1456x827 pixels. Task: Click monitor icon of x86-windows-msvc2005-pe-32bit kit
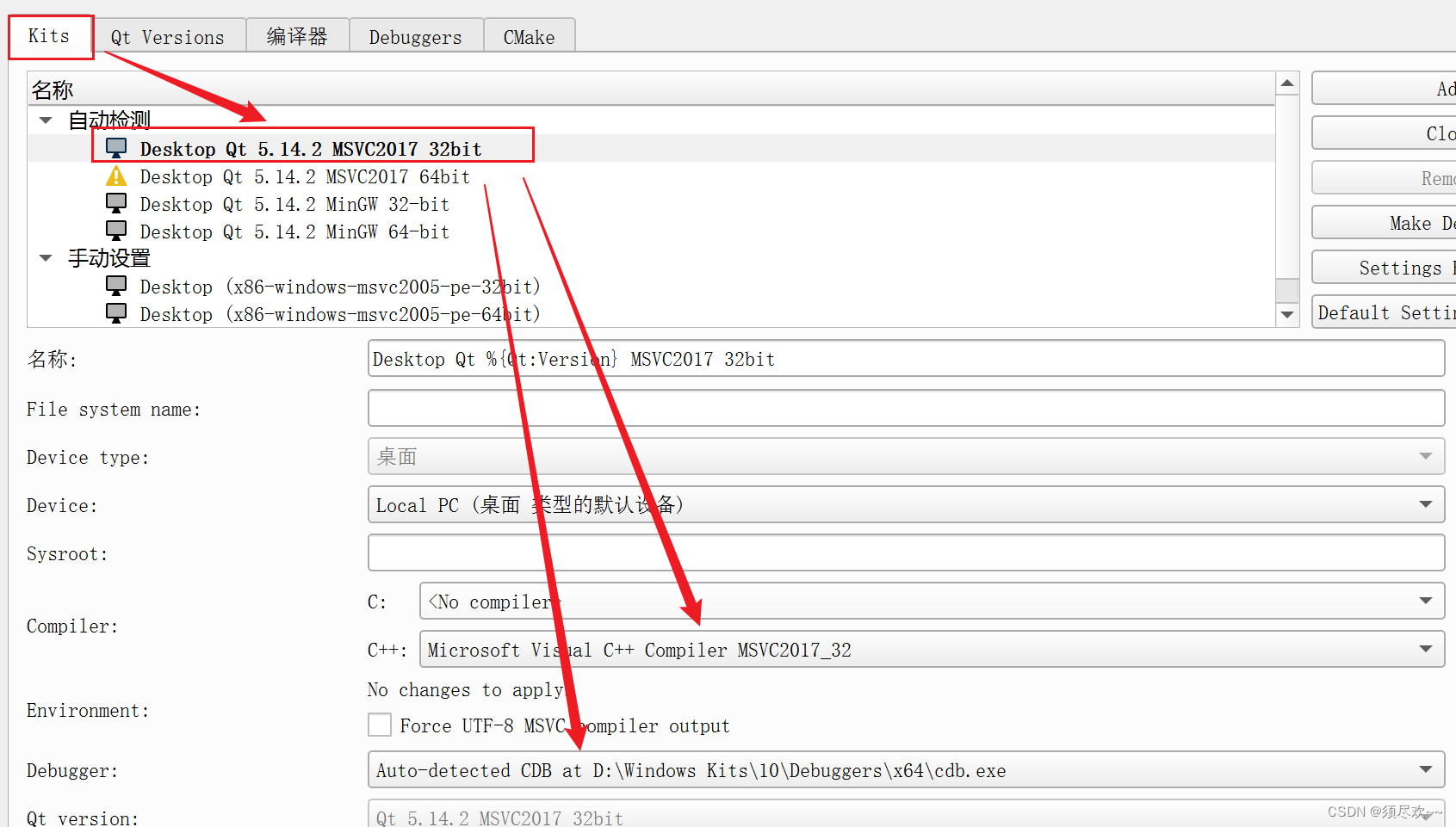click(x=116, y=286)
